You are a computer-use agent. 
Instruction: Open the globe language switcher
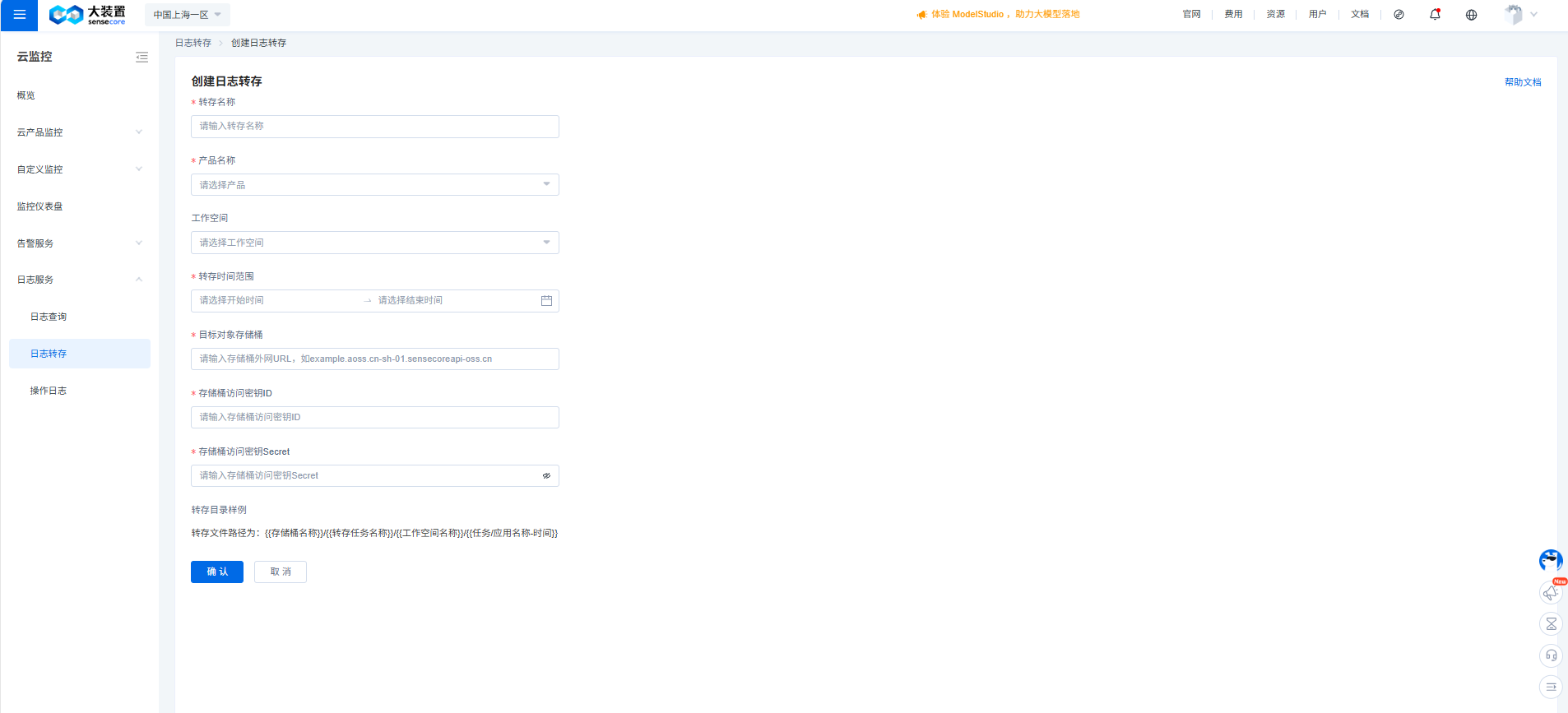[1471, 15]
